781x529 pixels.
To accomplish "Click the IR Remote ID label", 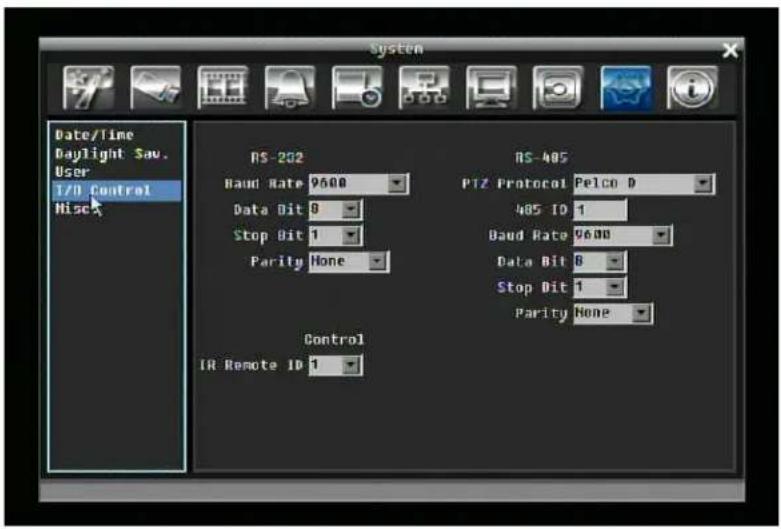I will pos(251,365).
